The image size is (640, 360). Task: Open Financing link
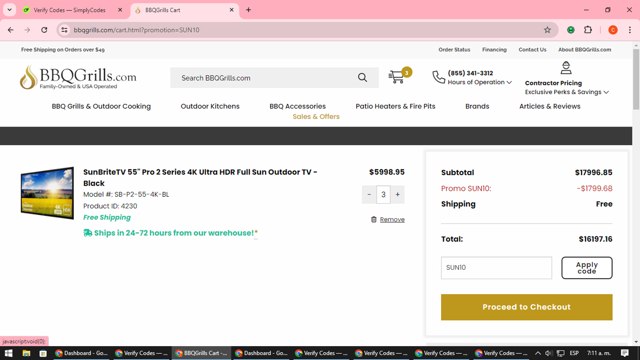494,49
